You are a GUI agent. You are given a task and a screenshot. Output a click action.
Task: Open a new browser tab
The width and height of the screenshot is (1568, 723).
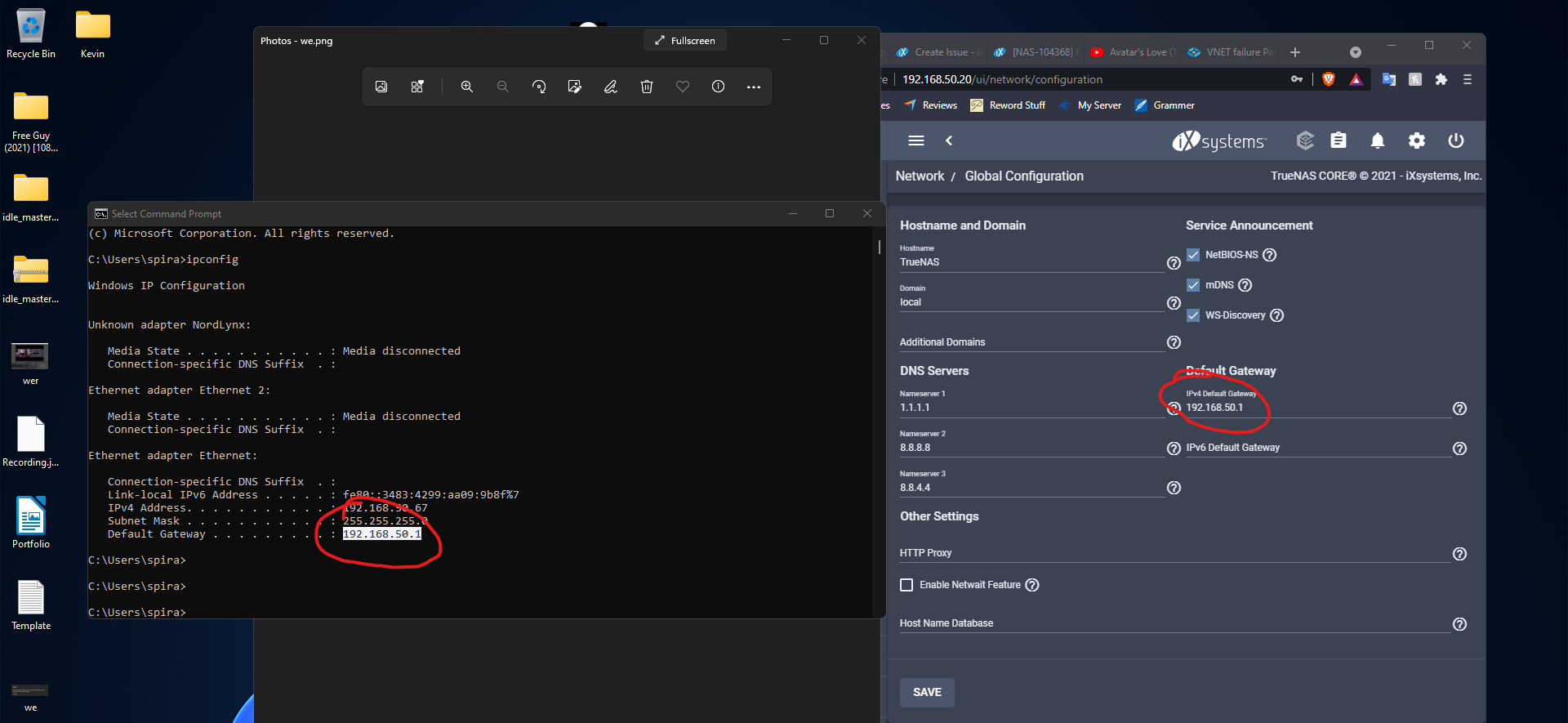click(x=1295, y=52)
